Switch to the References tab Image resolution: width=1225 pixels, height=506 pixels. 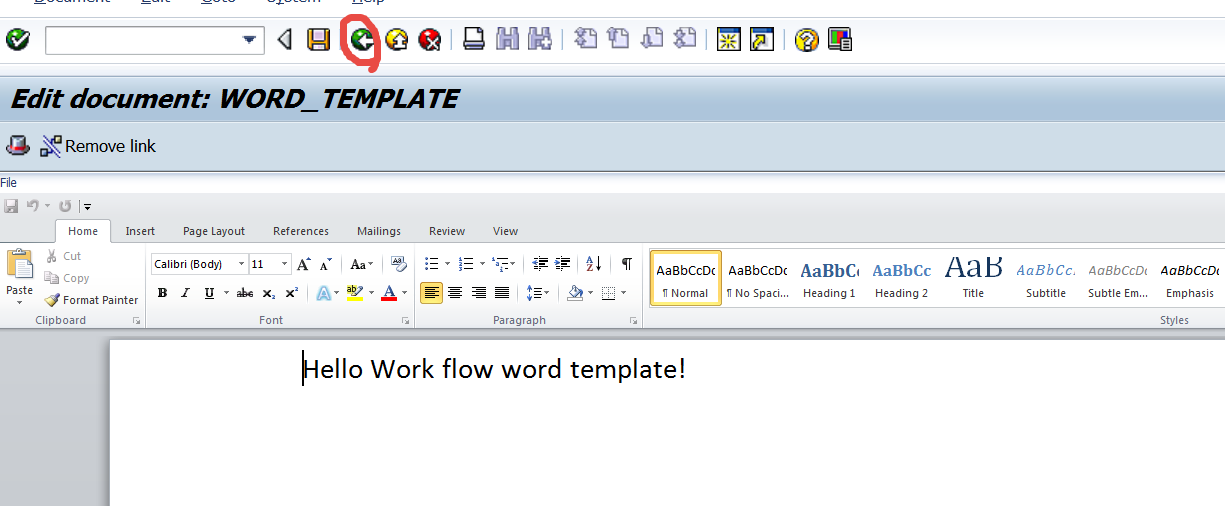[301, 231]
